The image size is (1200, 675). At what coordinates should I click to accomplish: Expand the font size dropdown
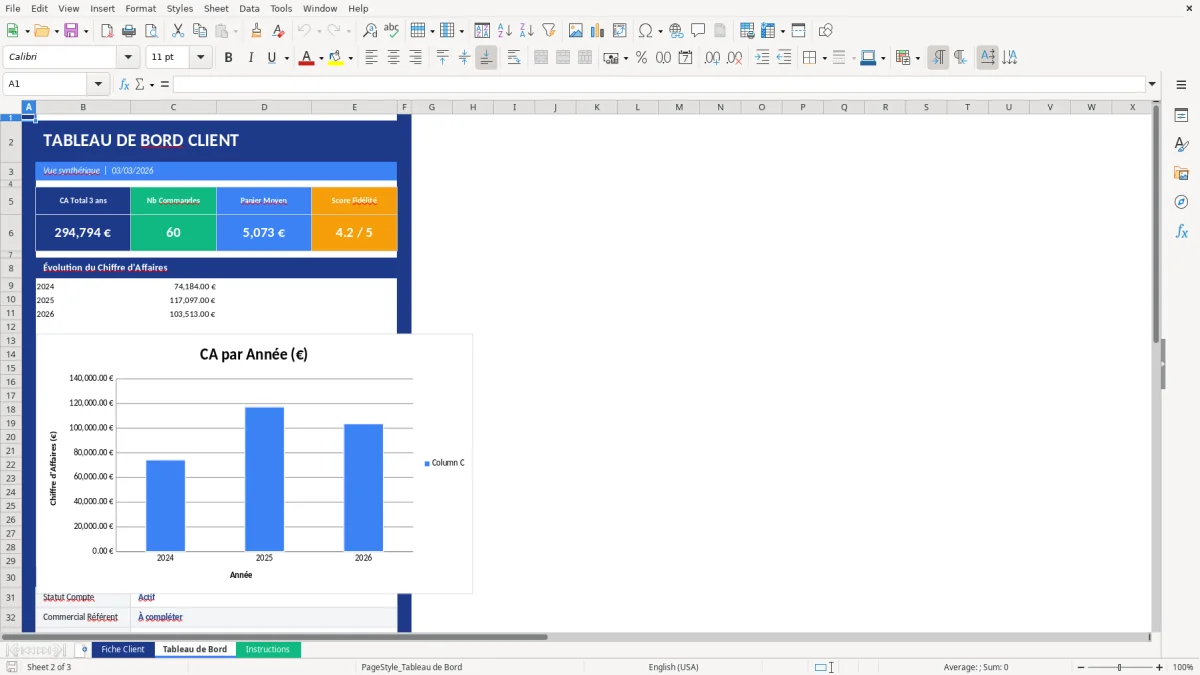point(199,57)
